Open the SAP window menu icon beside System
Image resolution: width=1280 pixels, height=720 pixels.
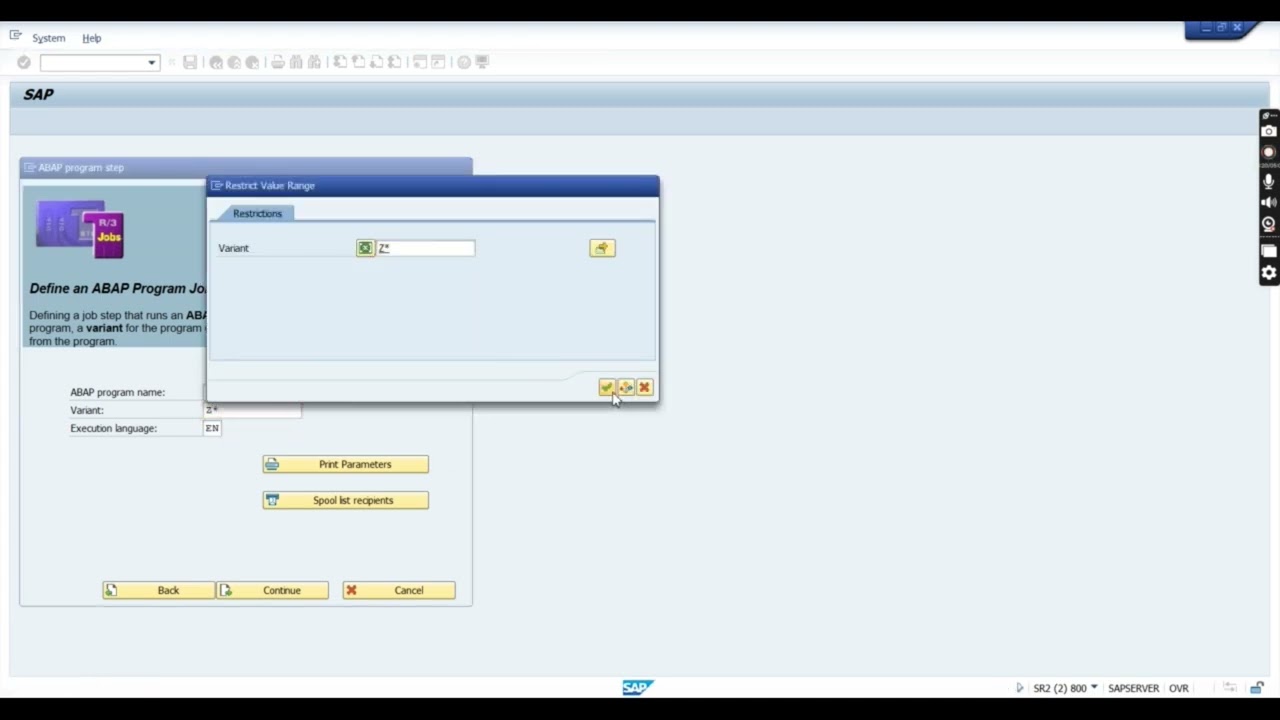(x=15, y=36)
